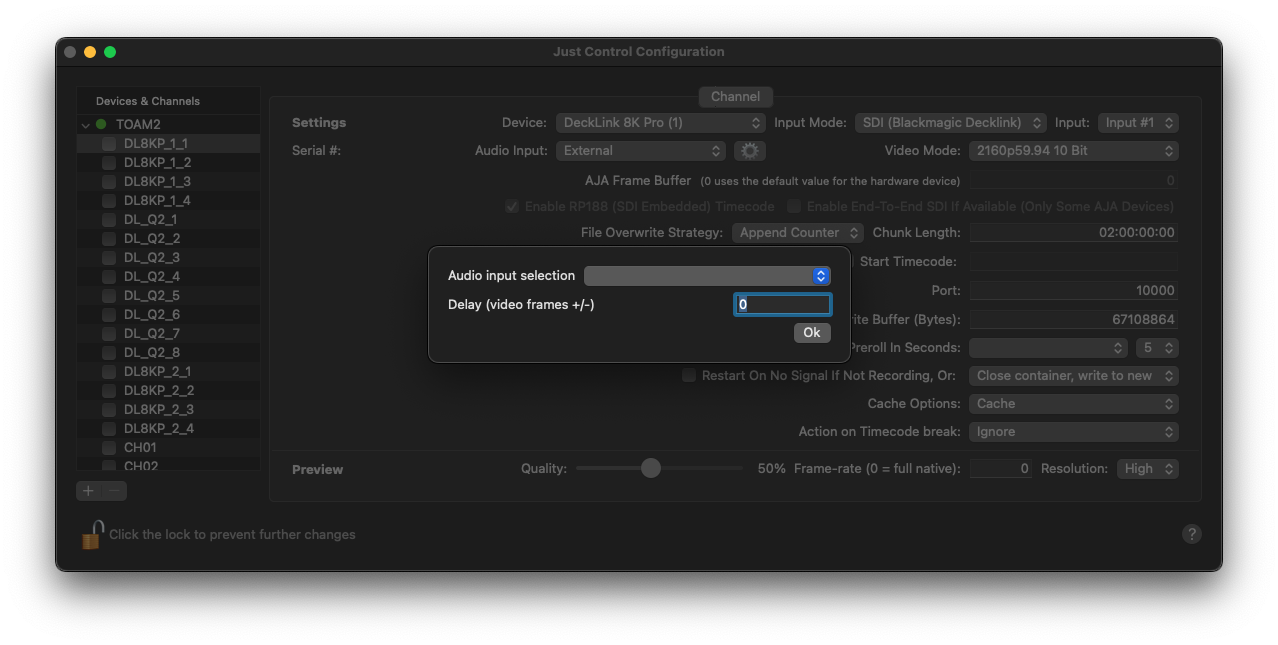
Task: Select DL_Q2_6 channel row
Action: [x=168, y=315]
